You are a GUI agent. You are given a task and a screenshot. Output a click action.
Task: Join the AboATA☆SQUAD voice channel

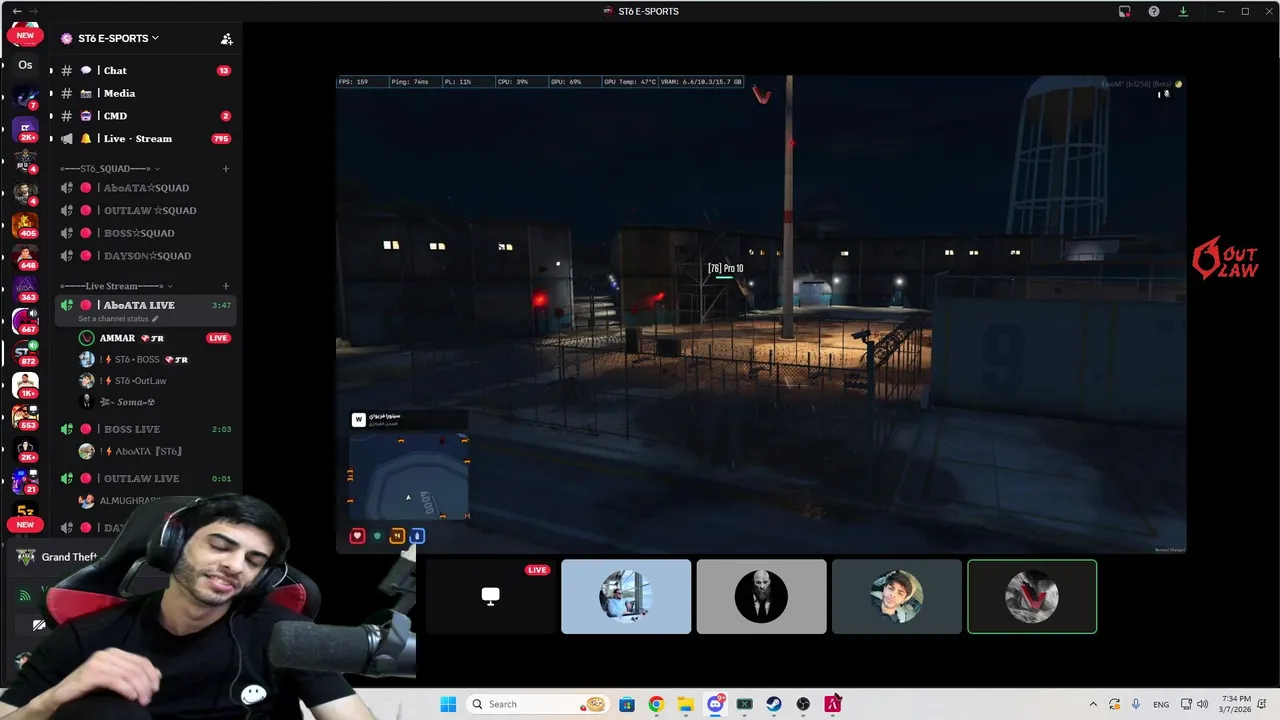(145, 188)
